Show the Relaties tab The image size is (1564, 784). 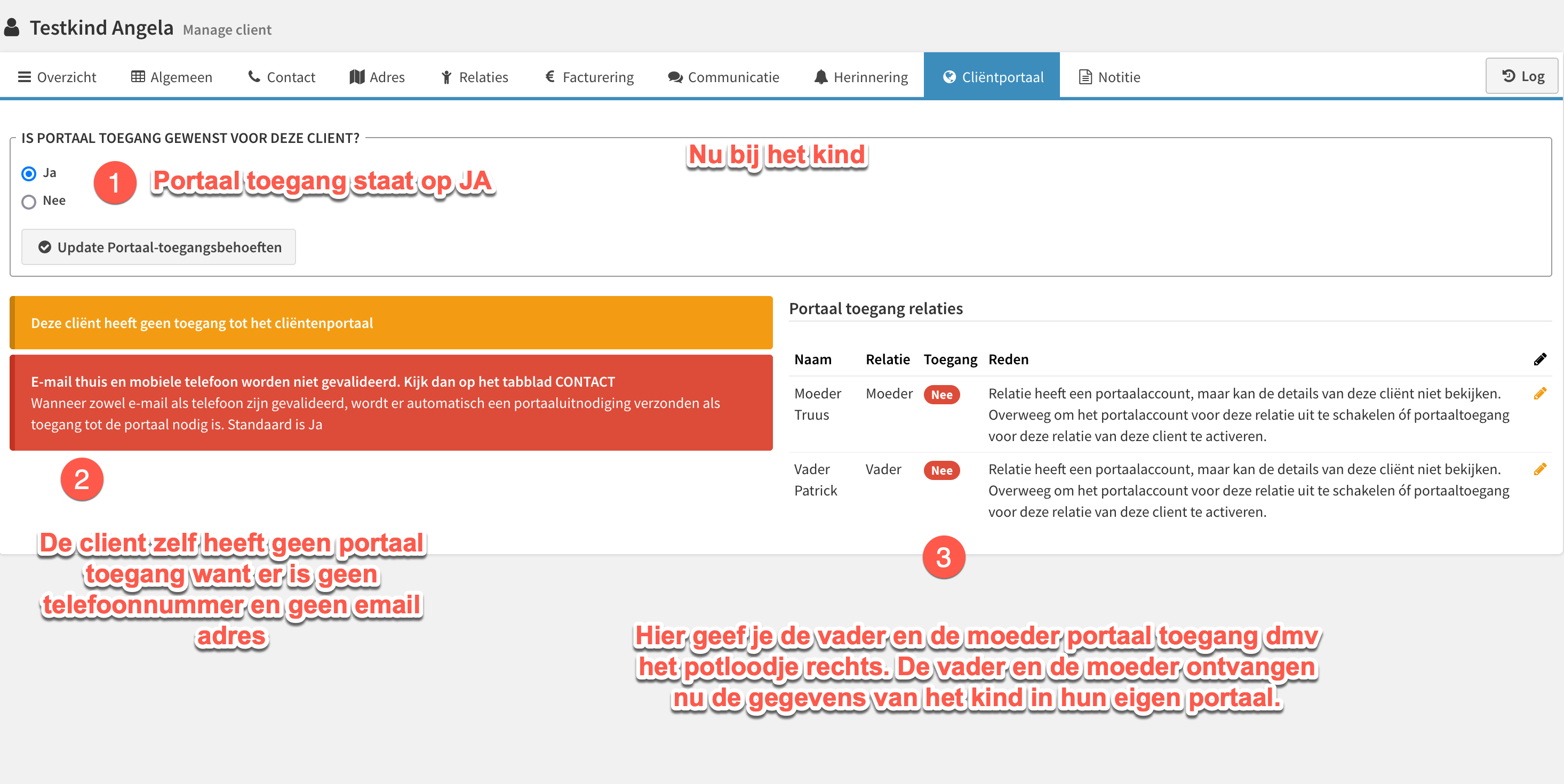(x=475, y=76)
